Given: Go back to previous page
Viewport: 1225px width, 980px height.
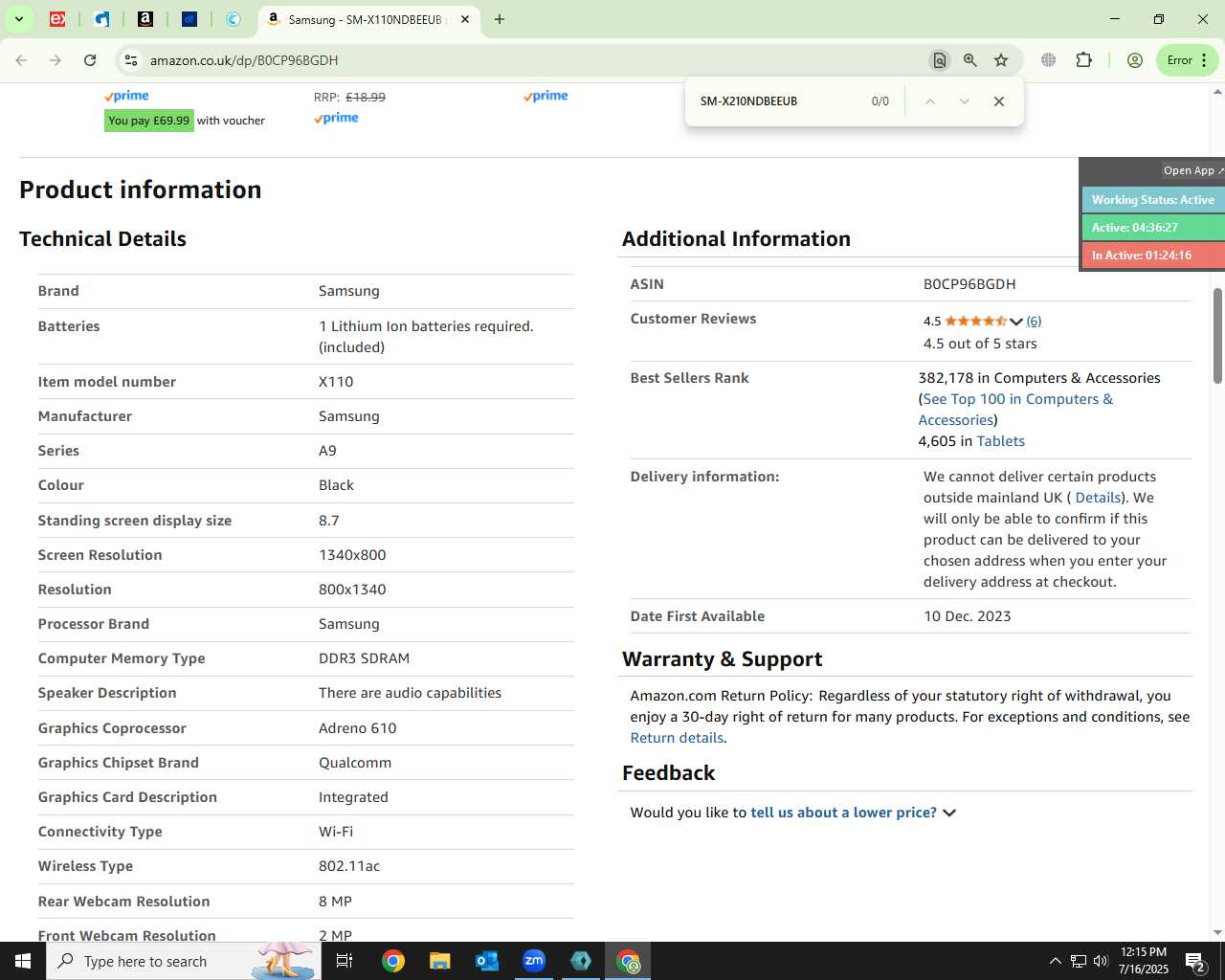Looking at the screenshot, I should [21, 60].
